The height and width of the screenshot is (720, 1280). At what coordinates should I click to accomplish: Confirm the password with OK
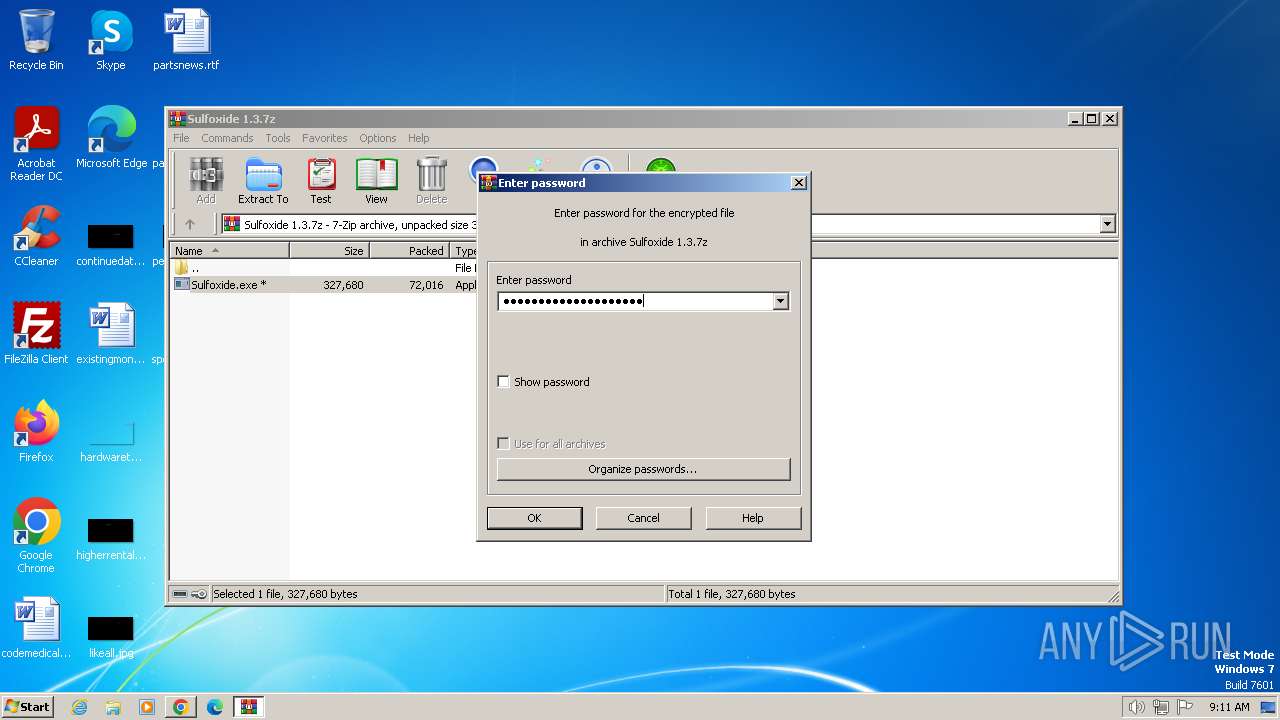pos(534,518)
